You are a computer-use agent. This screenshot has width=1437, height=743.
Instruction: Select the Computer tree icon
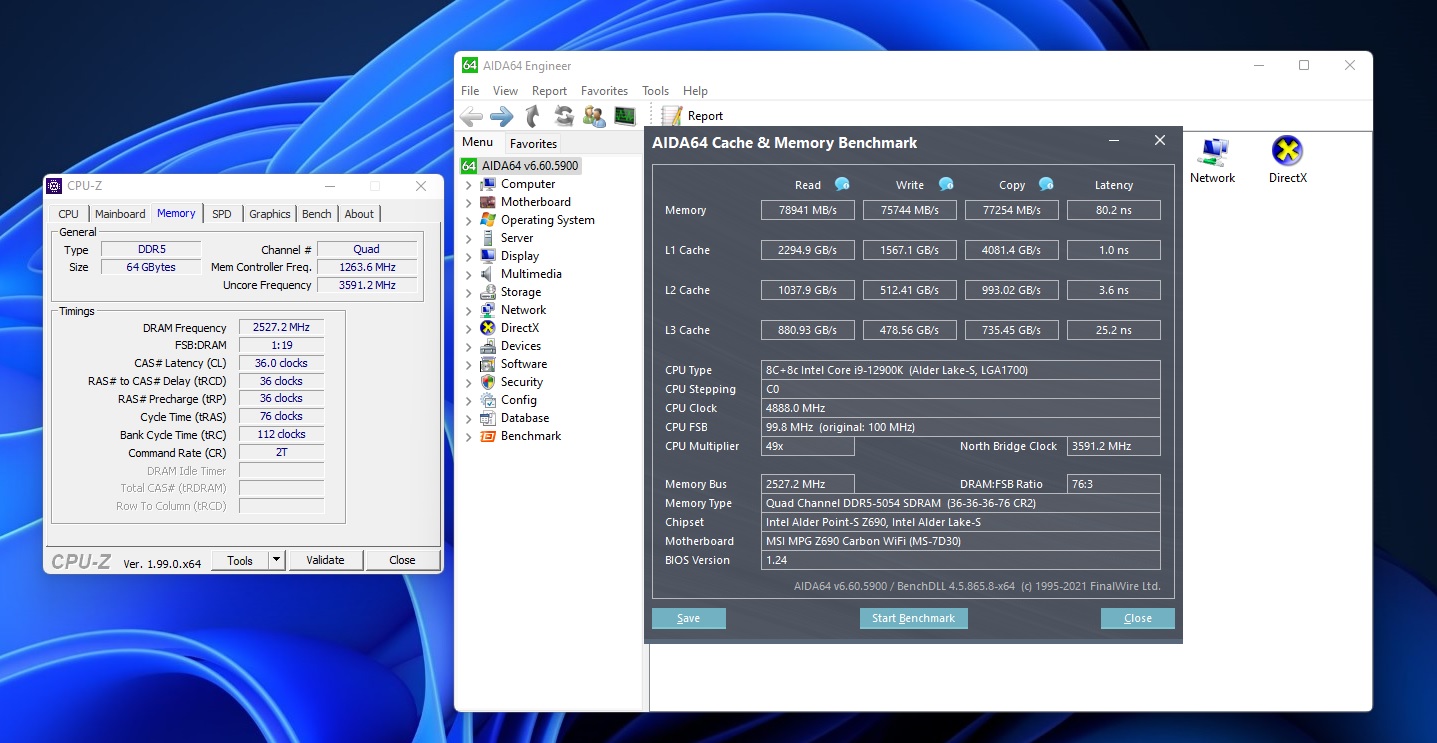(488, 184)
